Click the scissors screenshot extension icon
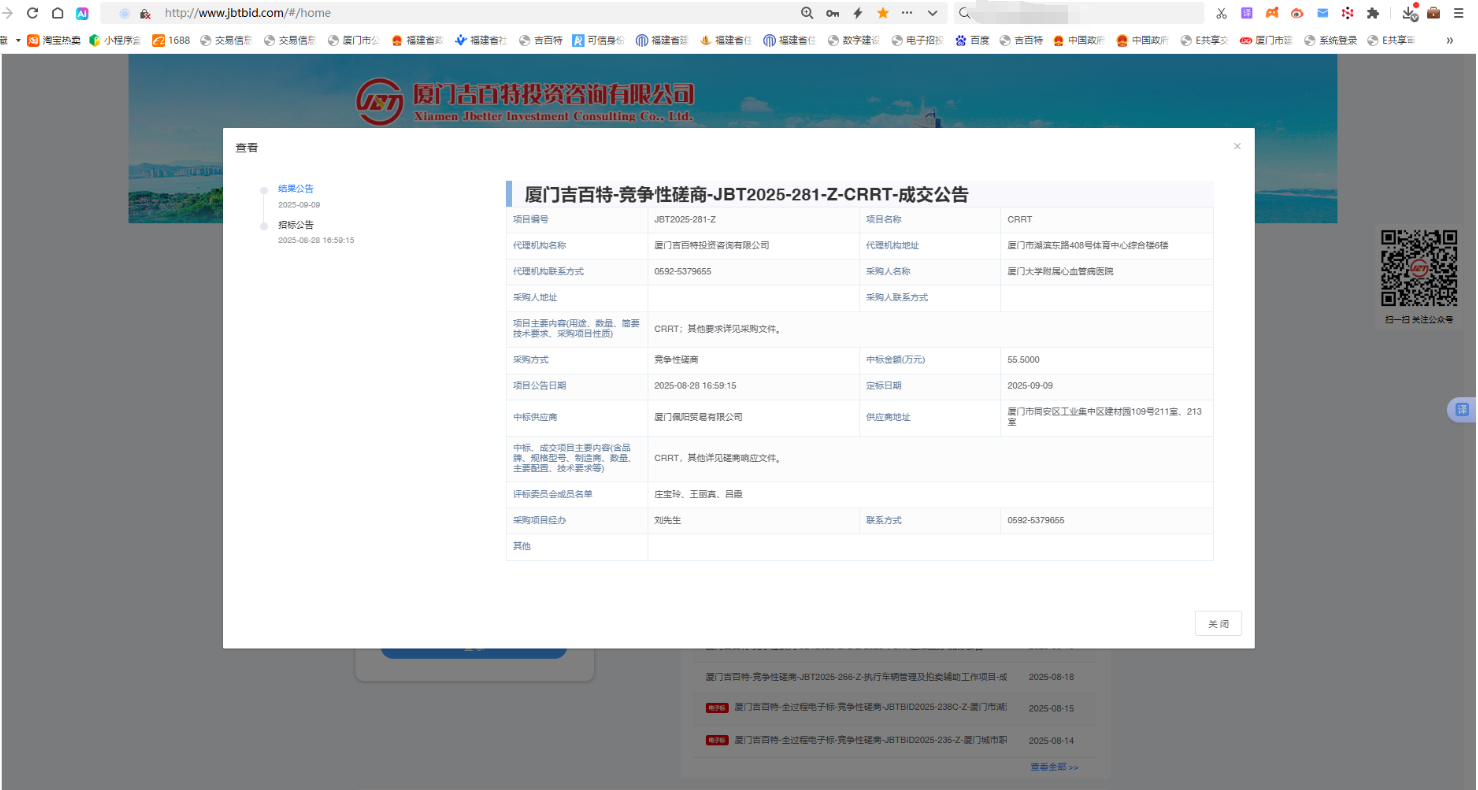This screenshot has width=1478, height=790. [x=1221, y=14]
